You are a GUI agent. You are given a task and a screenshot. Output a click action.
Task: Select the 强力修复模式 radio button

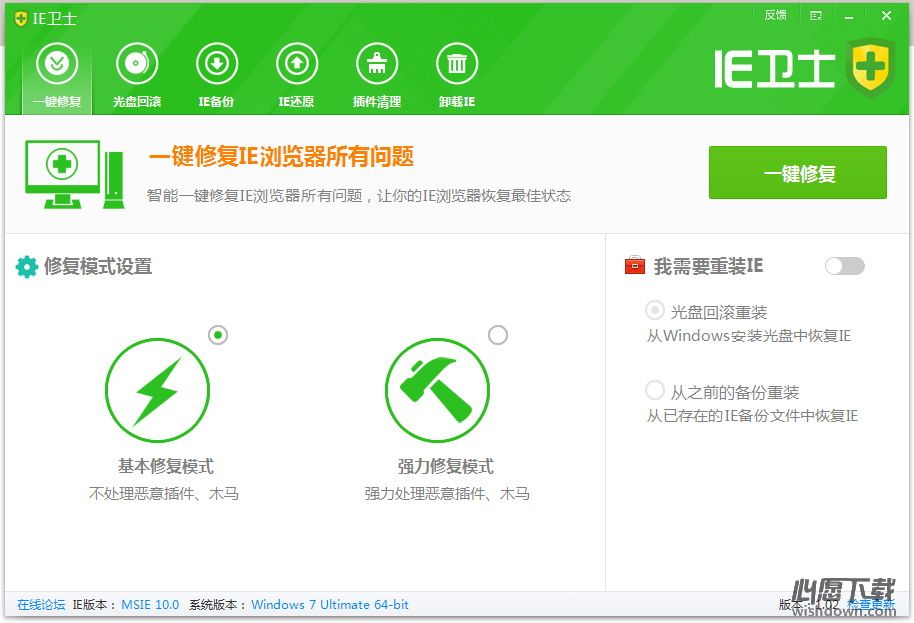(x=498, y=335)
